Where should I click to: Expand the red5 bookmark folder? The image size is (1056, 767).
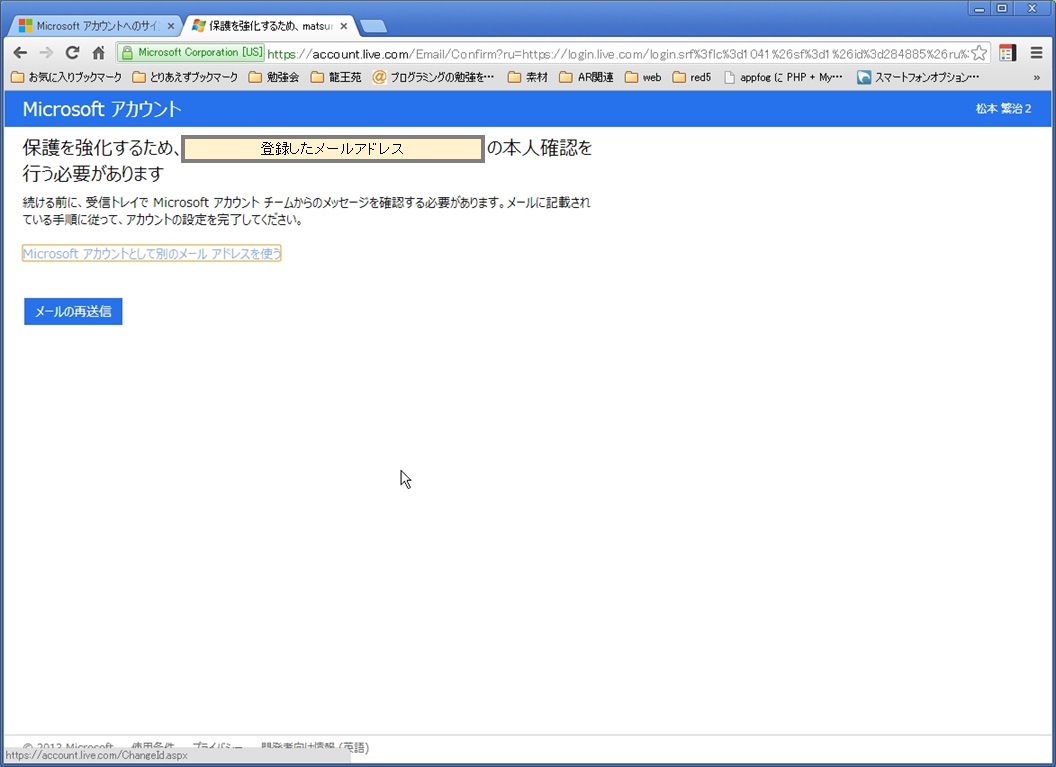[692, 77]
